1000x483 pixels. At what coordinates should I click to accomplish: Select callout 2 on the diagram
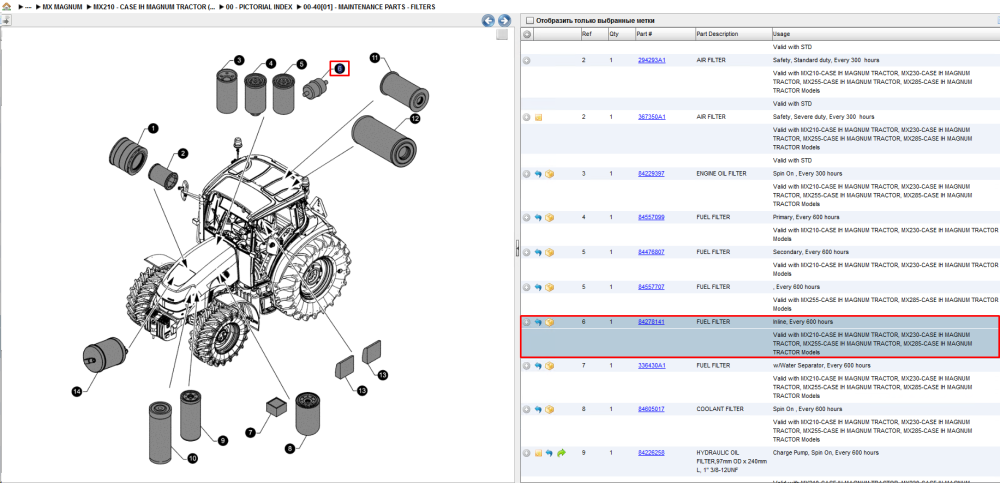click(x=183, y=153)
